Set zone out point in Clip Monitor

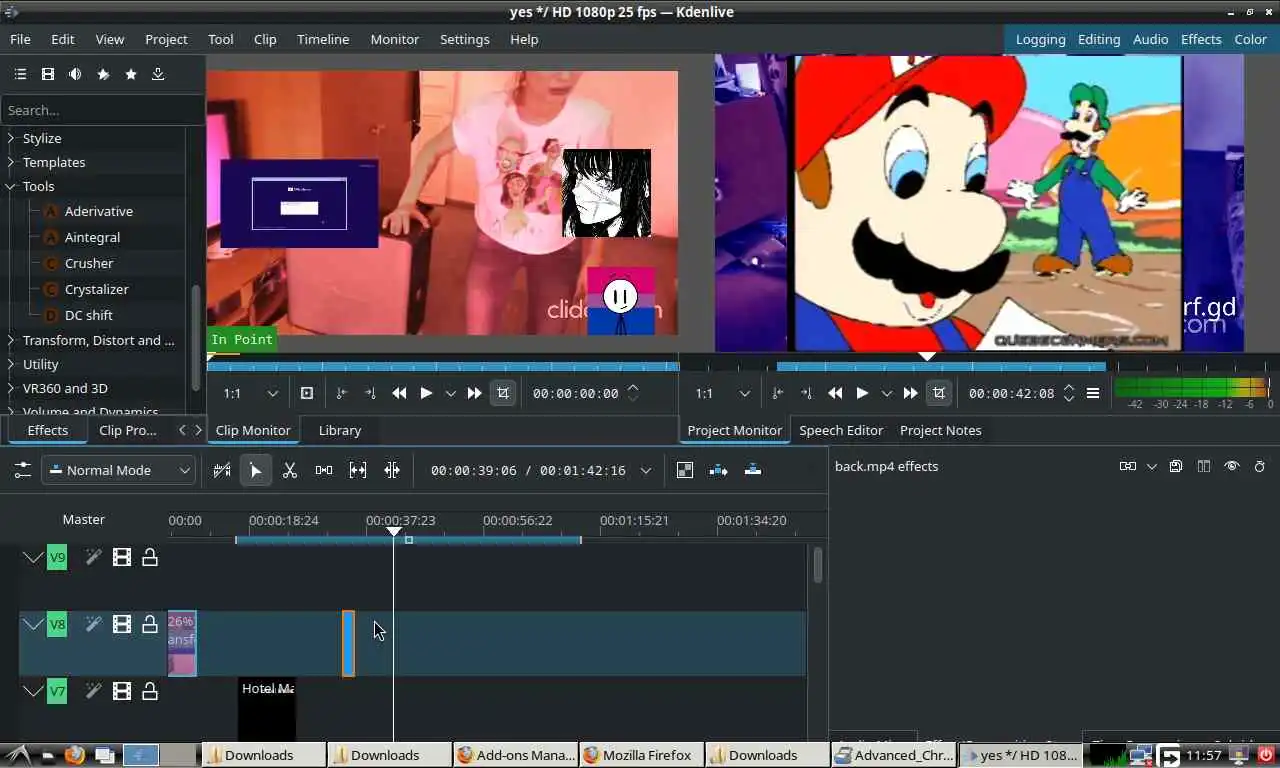coord(370,393)
